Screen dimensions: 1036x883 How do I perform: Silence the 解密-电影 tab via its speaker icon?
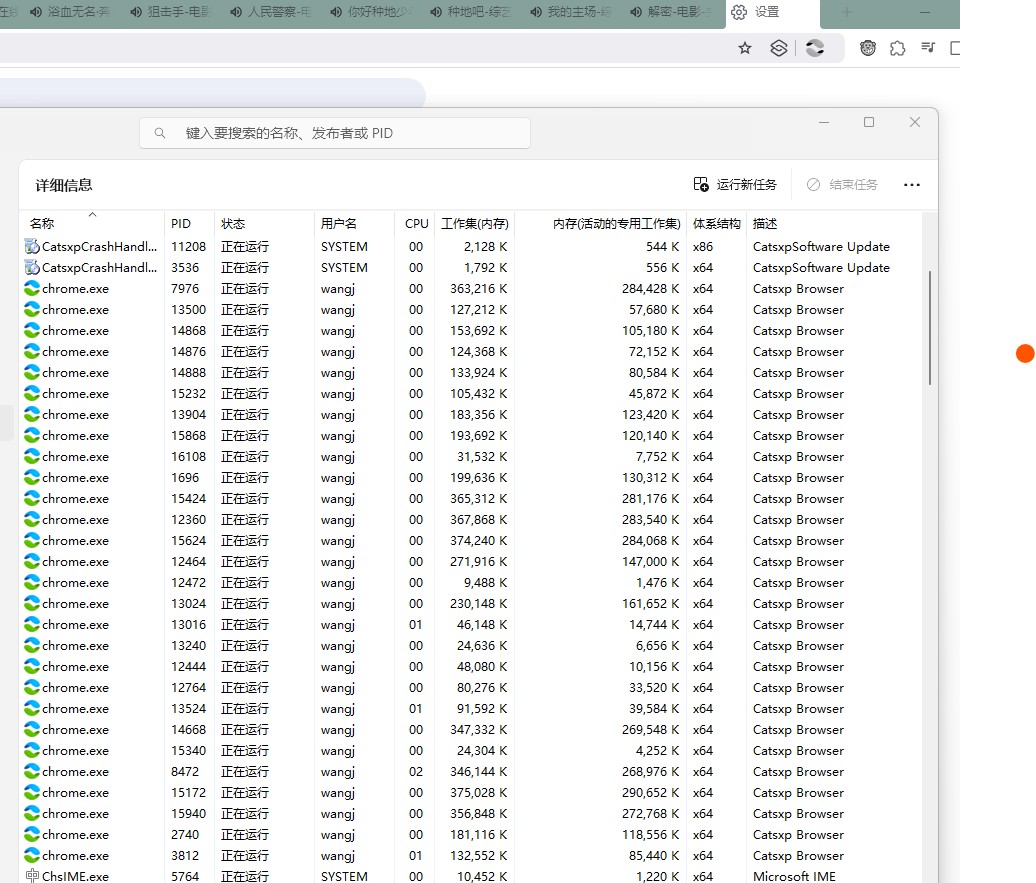(636, 12)
